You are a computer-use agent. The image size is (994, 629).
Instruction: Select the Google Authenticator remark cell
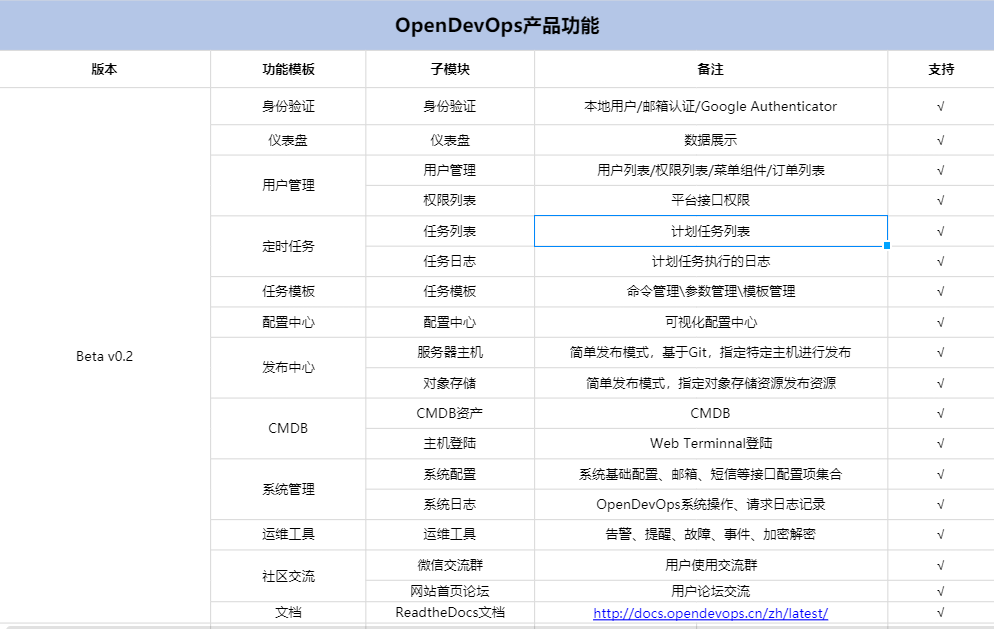[x=711, y=107]
